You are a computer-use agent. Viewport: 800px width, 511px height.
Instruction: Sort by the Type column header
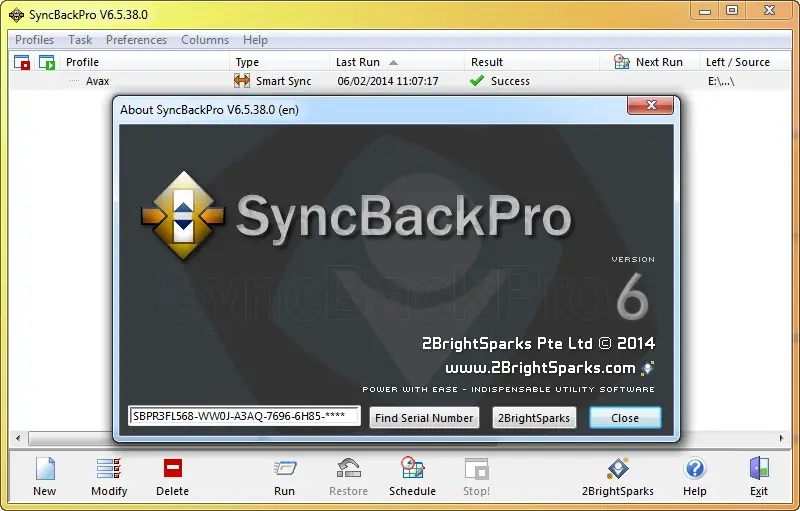280,62
